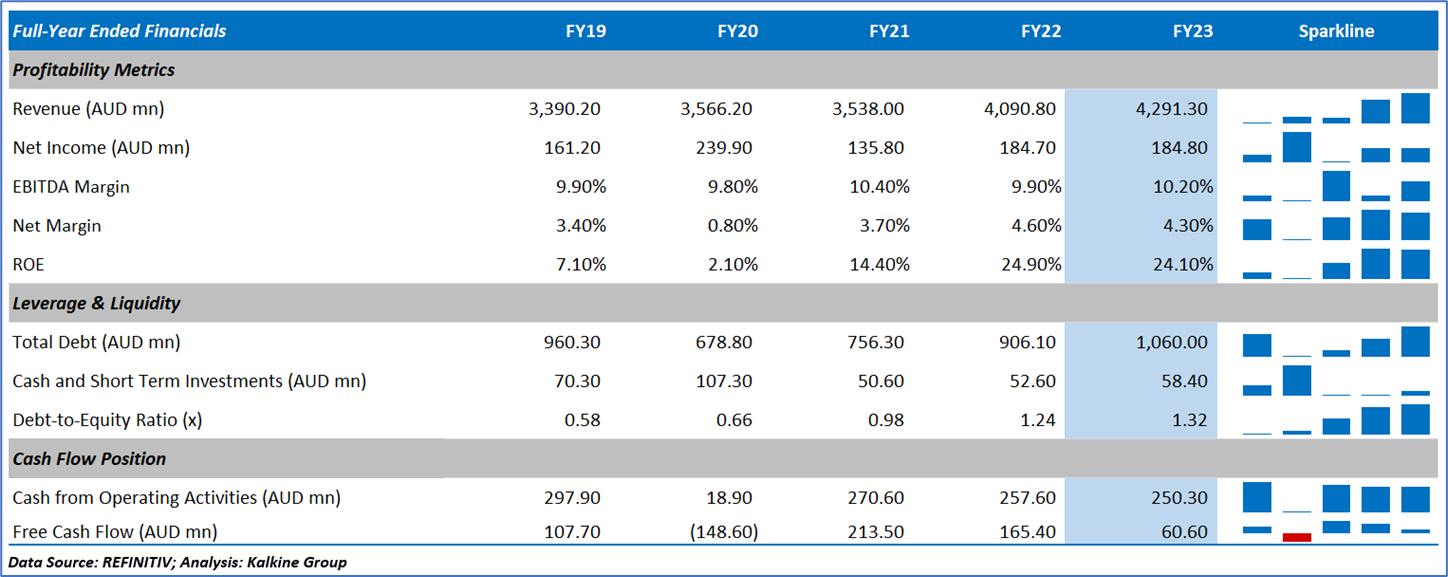Click the Net Income sparkline chart
The width and height of the screenshot is (1448, 577).
point(1336,147)
